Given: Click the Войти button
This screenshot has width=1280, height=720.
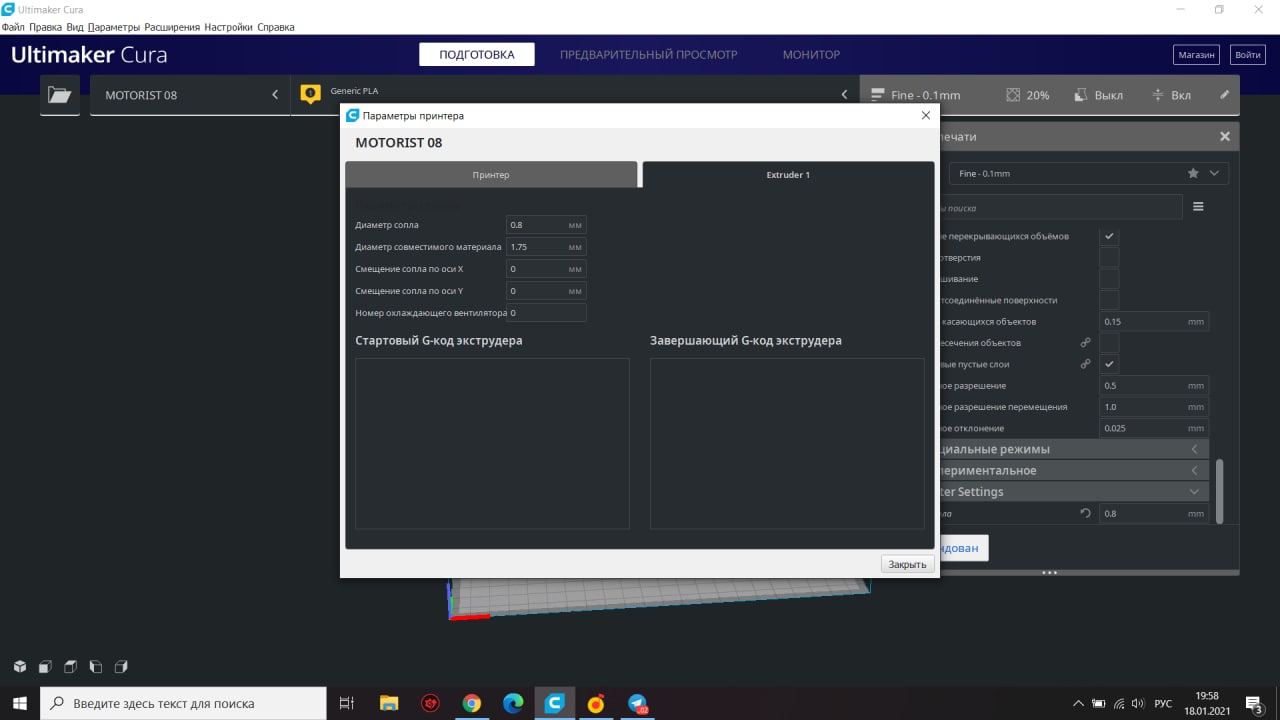Looking at the screenshot, I should (1248, 55).
